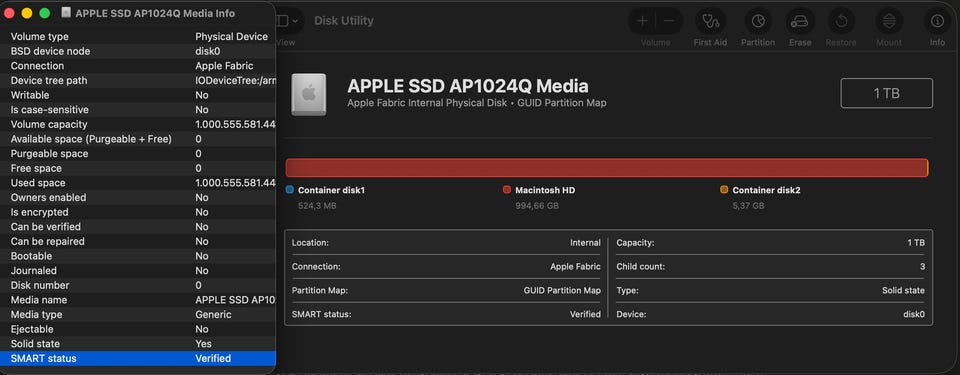Select the BSD device node row
Screen dimensions: 960x375
click(x=138, y=51)
